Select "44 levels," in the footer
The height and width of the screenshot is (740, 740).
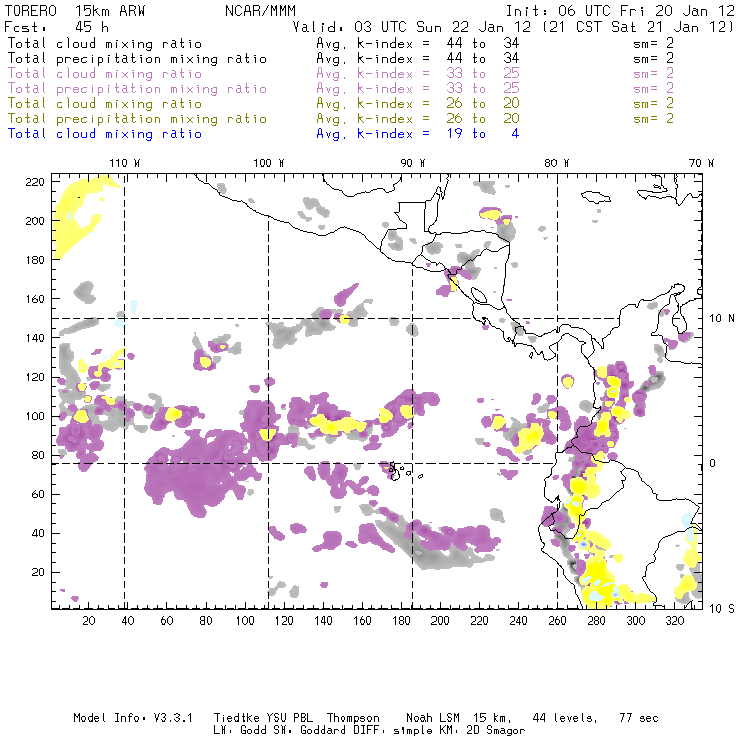(x=565, y=718)
